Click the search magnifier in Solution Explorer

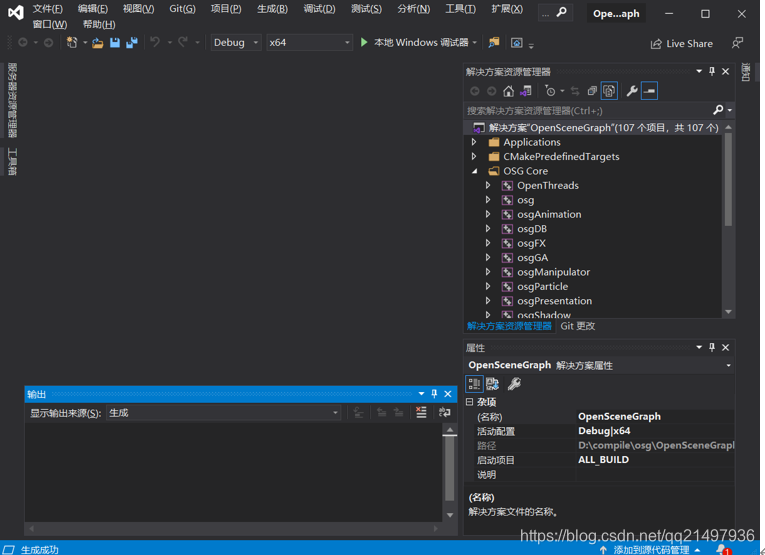tap(718, 110)
